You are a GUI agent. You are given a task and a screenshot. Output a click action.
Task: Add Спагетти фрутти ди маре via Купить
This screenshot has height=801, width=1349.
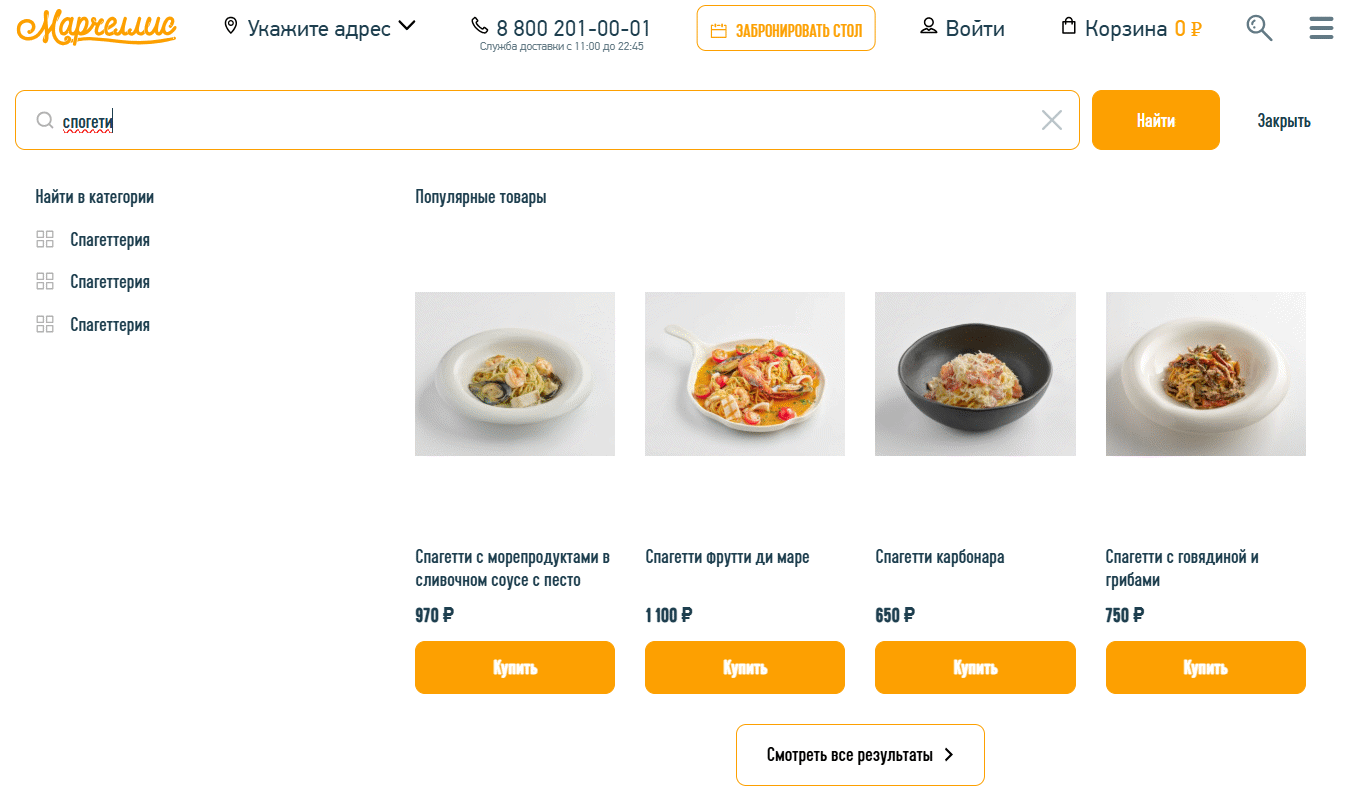click(745, 667)
